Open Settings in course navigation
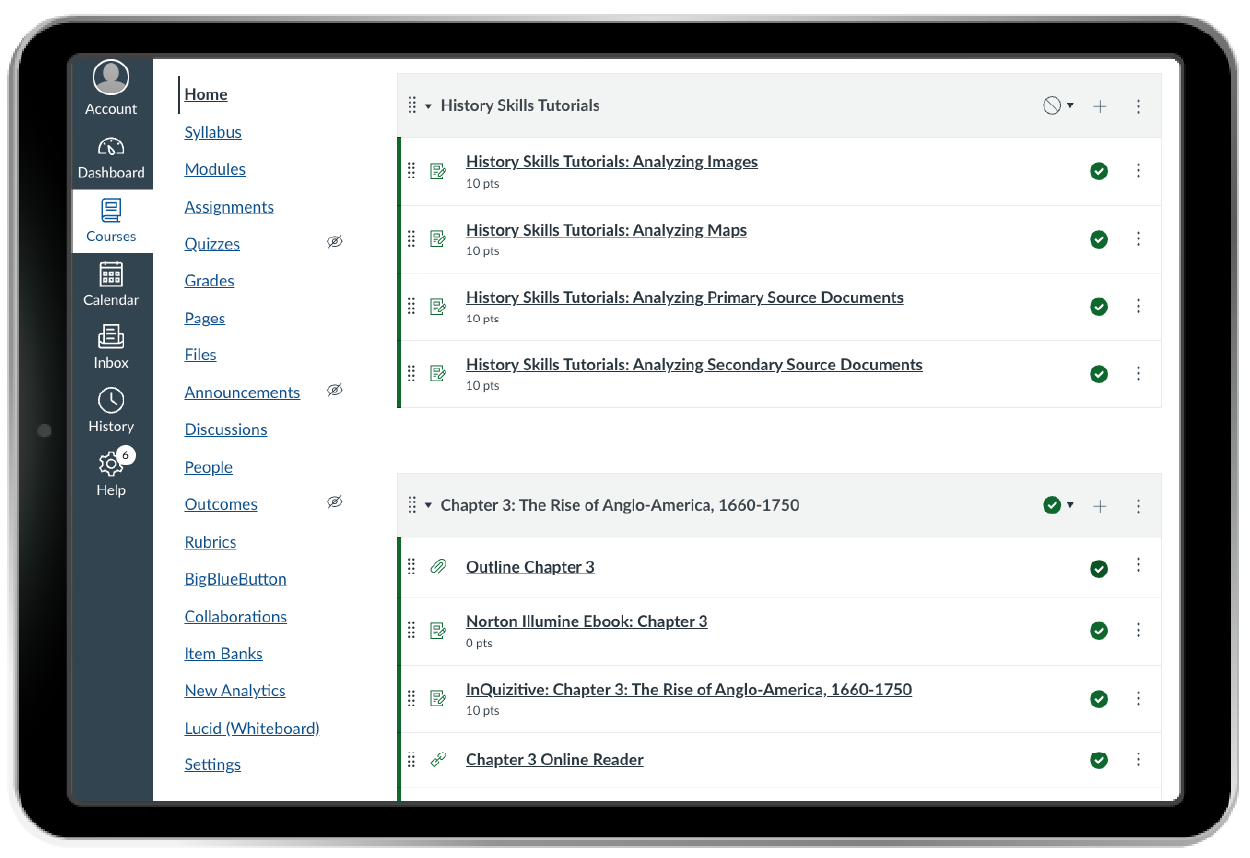Viewport: 1250px width, 858px height. click(x=212, y=765)
